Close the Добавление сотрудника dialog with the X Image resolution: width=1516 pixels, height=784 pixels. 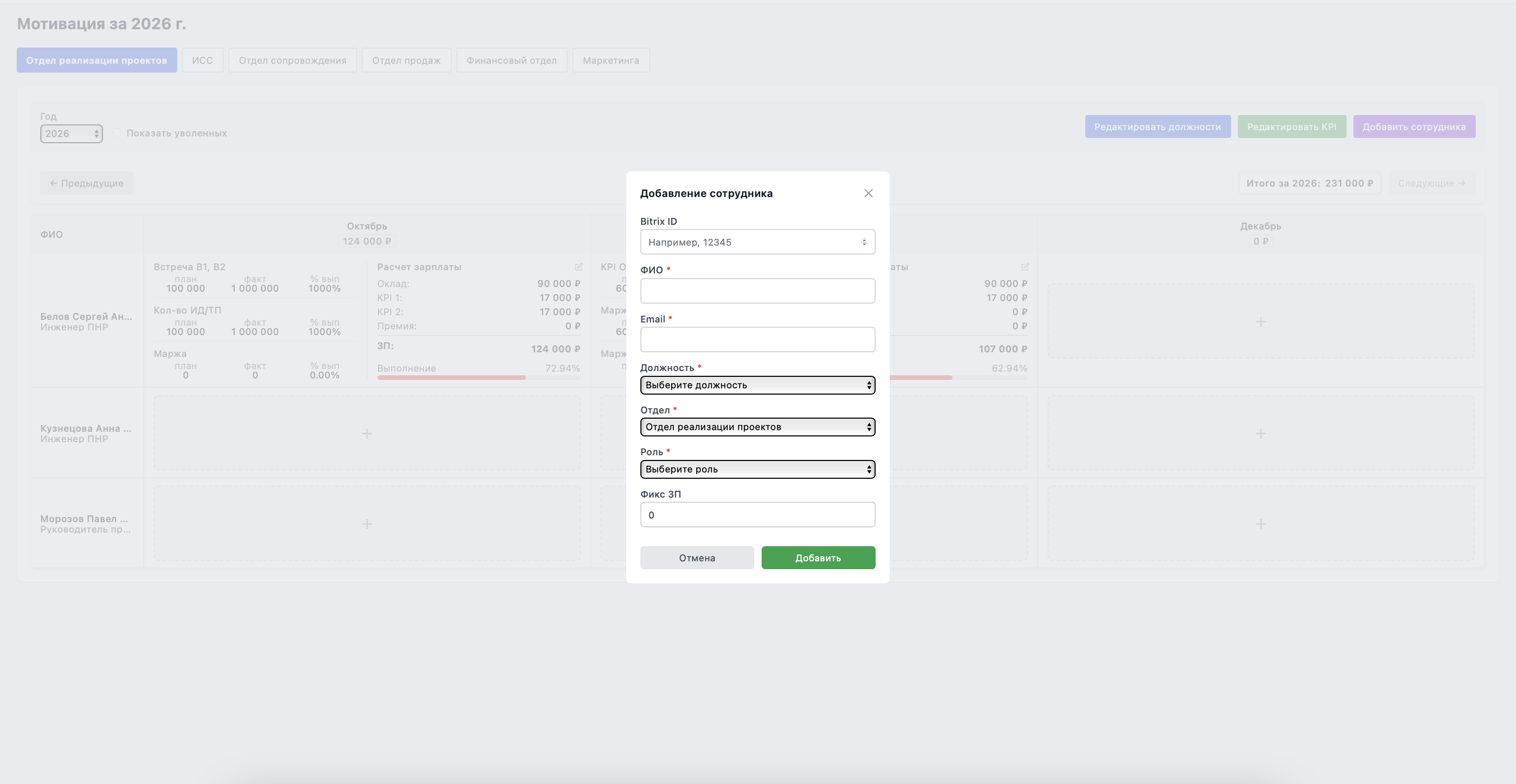pyautogui.click(x=868, y=193)
